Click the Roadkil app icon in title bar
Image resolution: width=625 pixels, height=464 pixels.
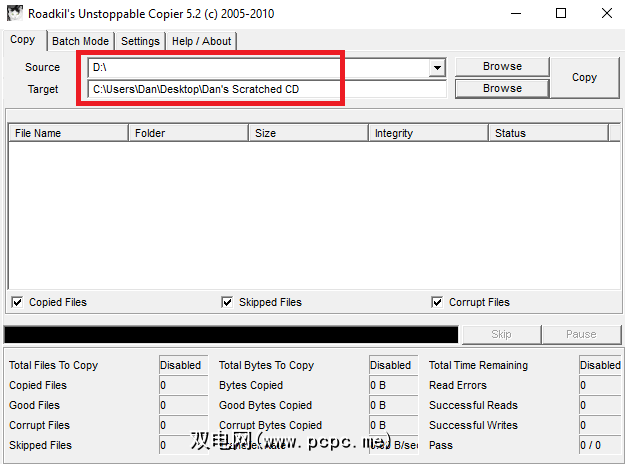15,13
